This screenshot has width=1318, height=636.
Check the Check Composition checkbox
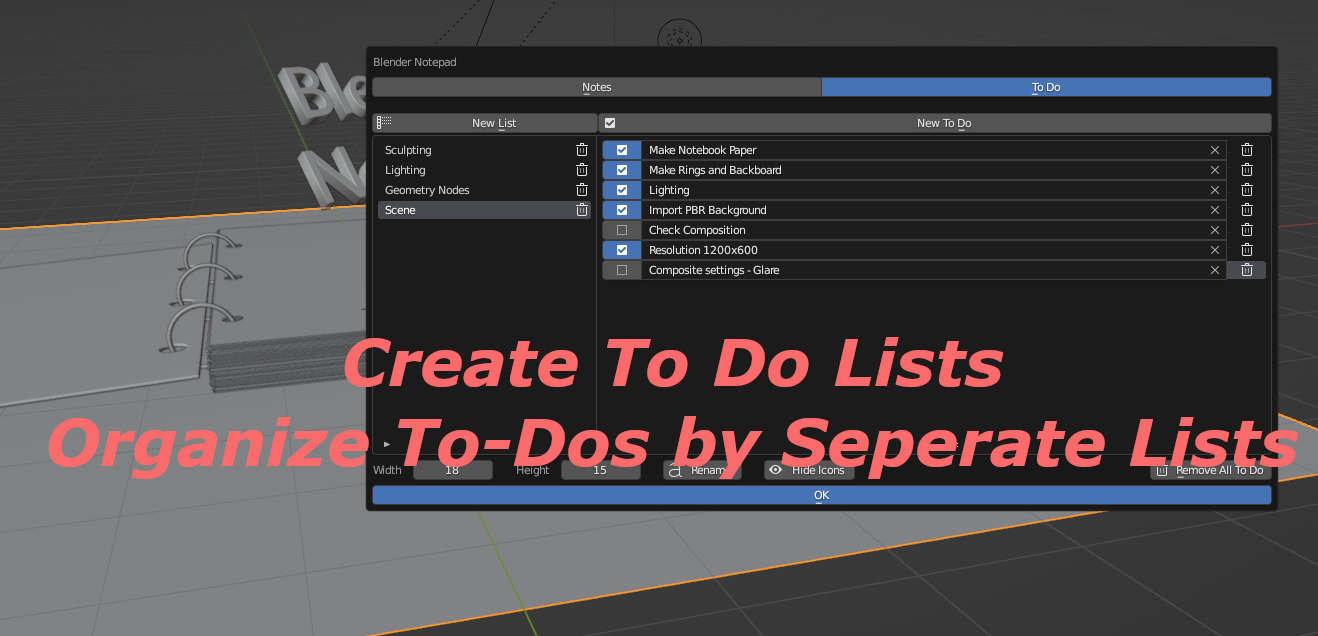[x=622, y=230]
